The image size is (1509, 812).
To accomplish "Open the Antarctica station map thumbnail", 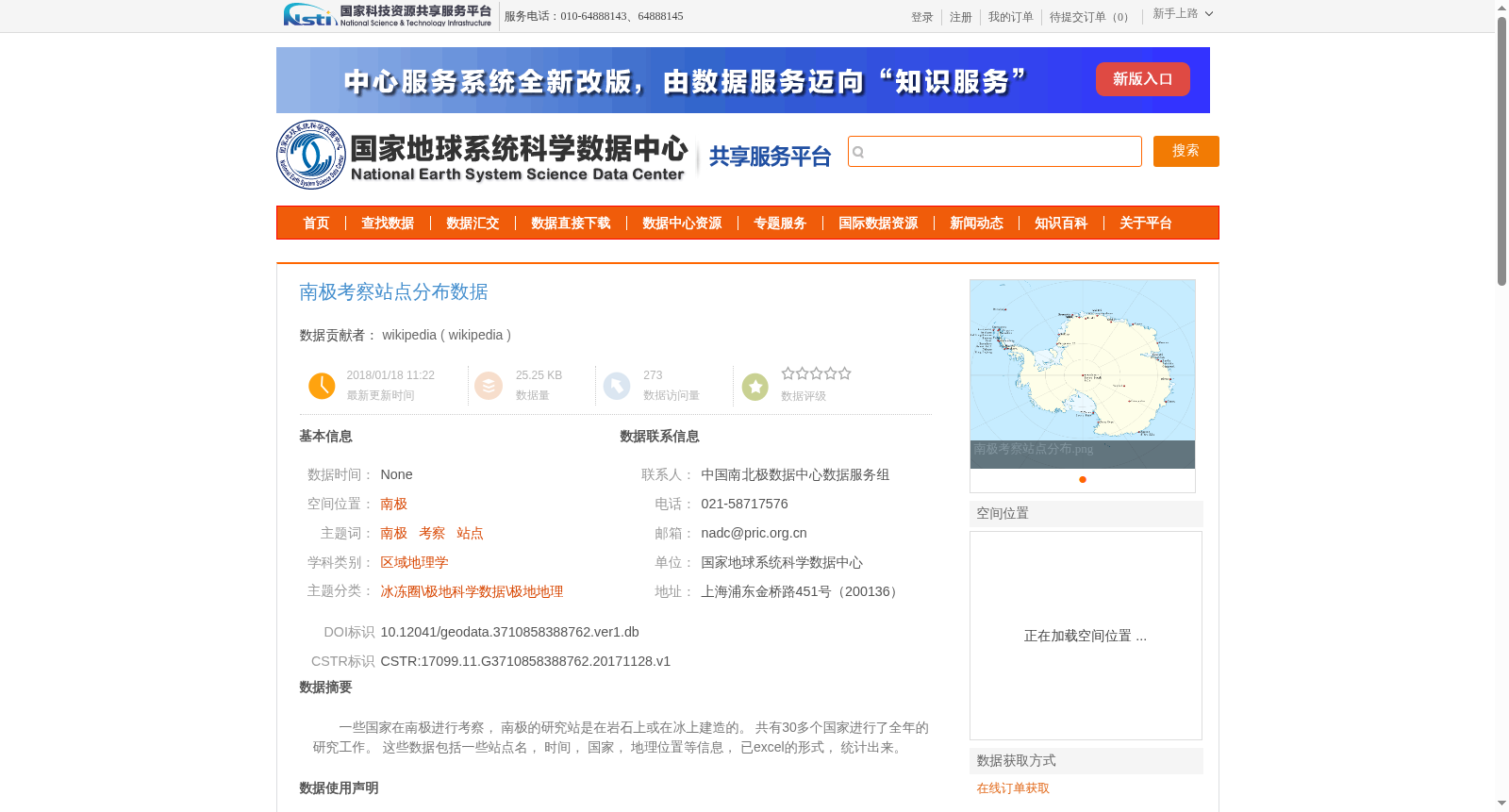I will tap(1083, 373).
